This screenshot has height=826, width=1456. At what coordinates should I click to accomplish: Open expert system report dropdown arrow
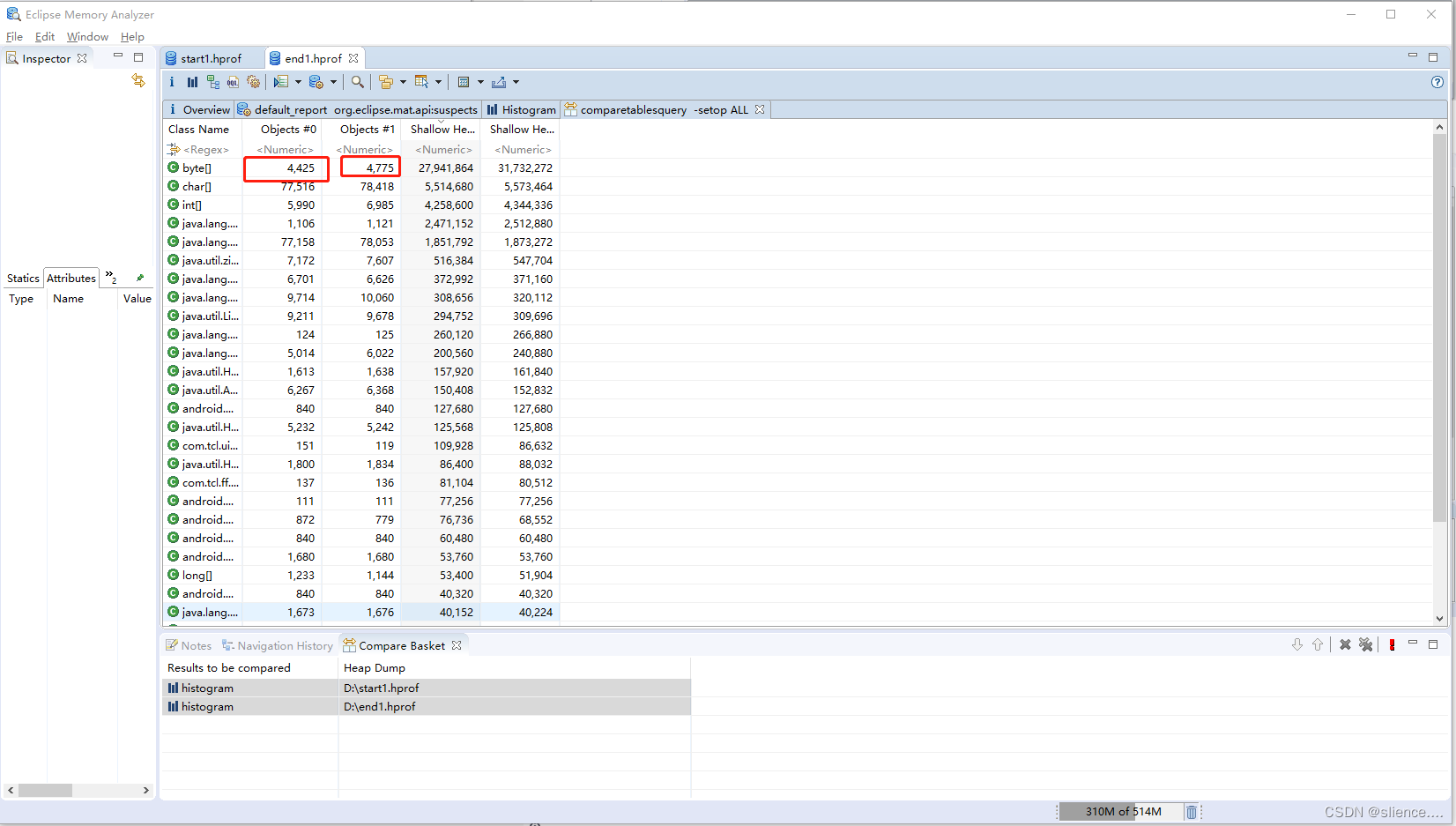[298, 82]
